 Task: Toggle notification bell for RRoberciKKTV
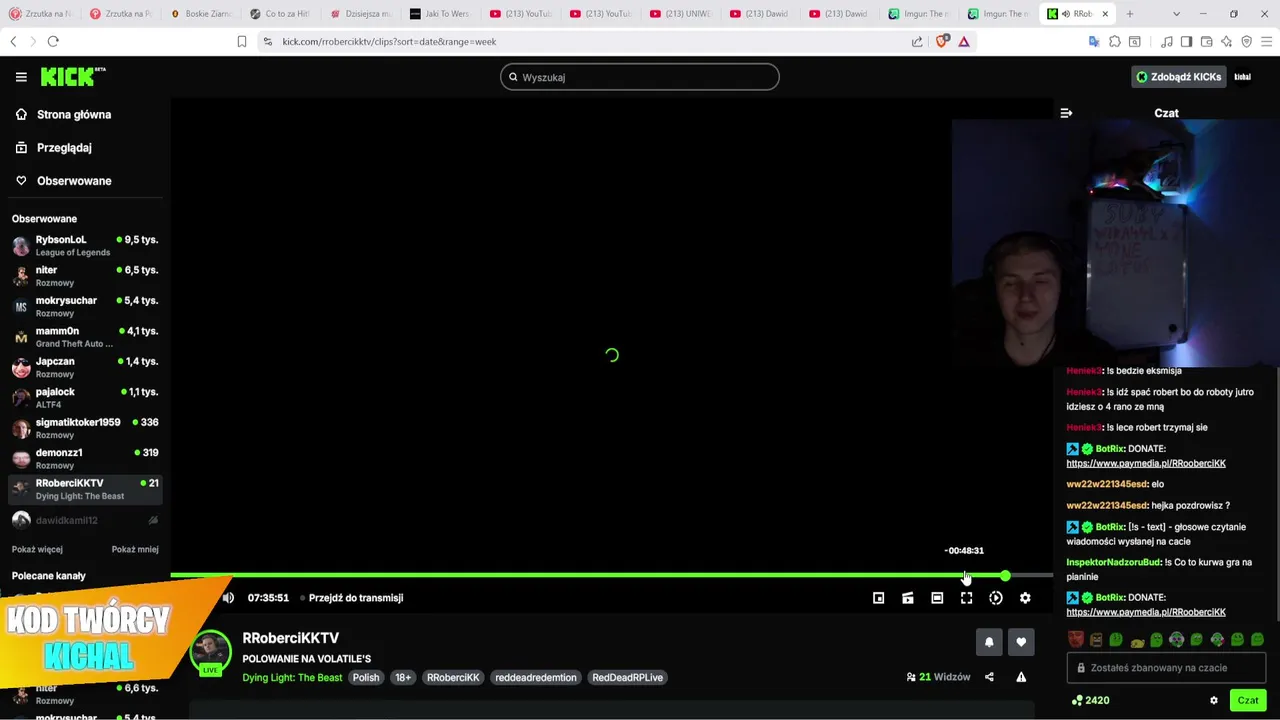point(989,642)
